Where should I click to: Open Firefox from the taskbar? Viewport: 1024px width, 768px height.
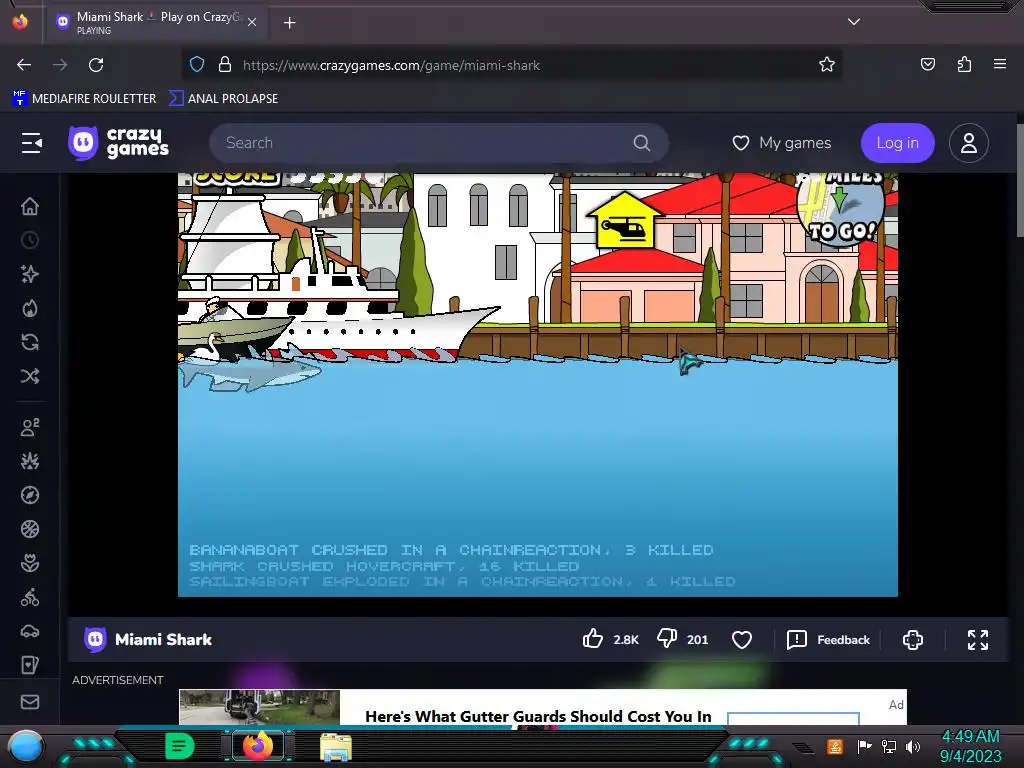(258, 746)
